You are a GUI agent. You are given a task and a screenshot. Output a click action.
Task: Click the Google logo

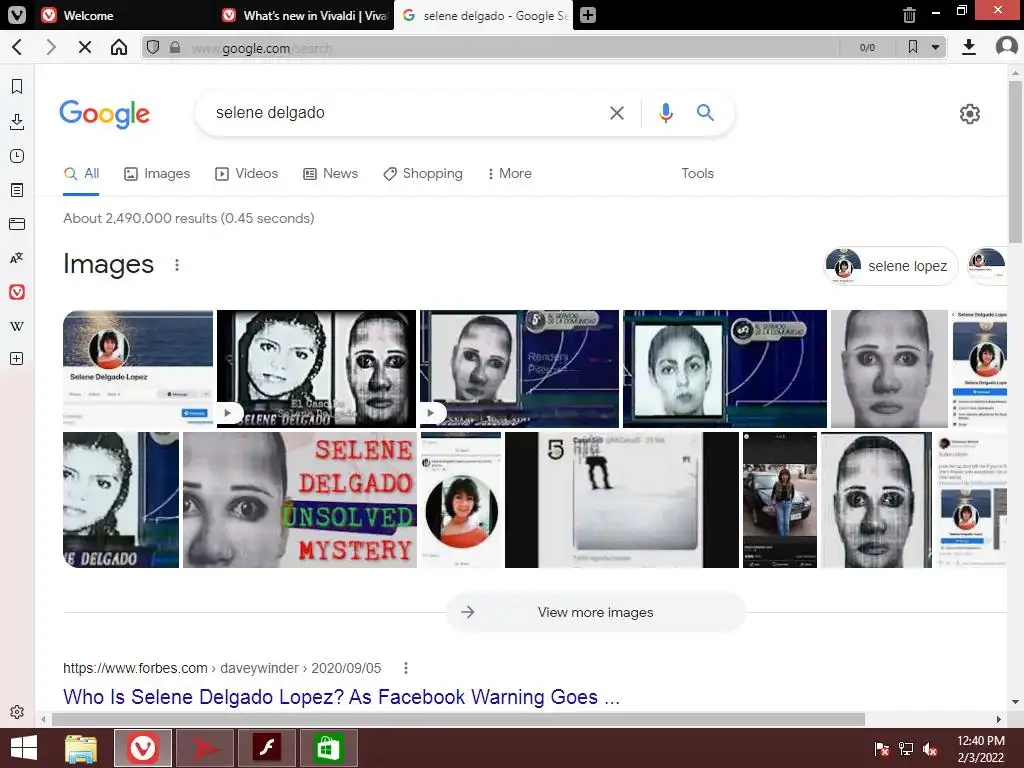[x=104, y=114]
